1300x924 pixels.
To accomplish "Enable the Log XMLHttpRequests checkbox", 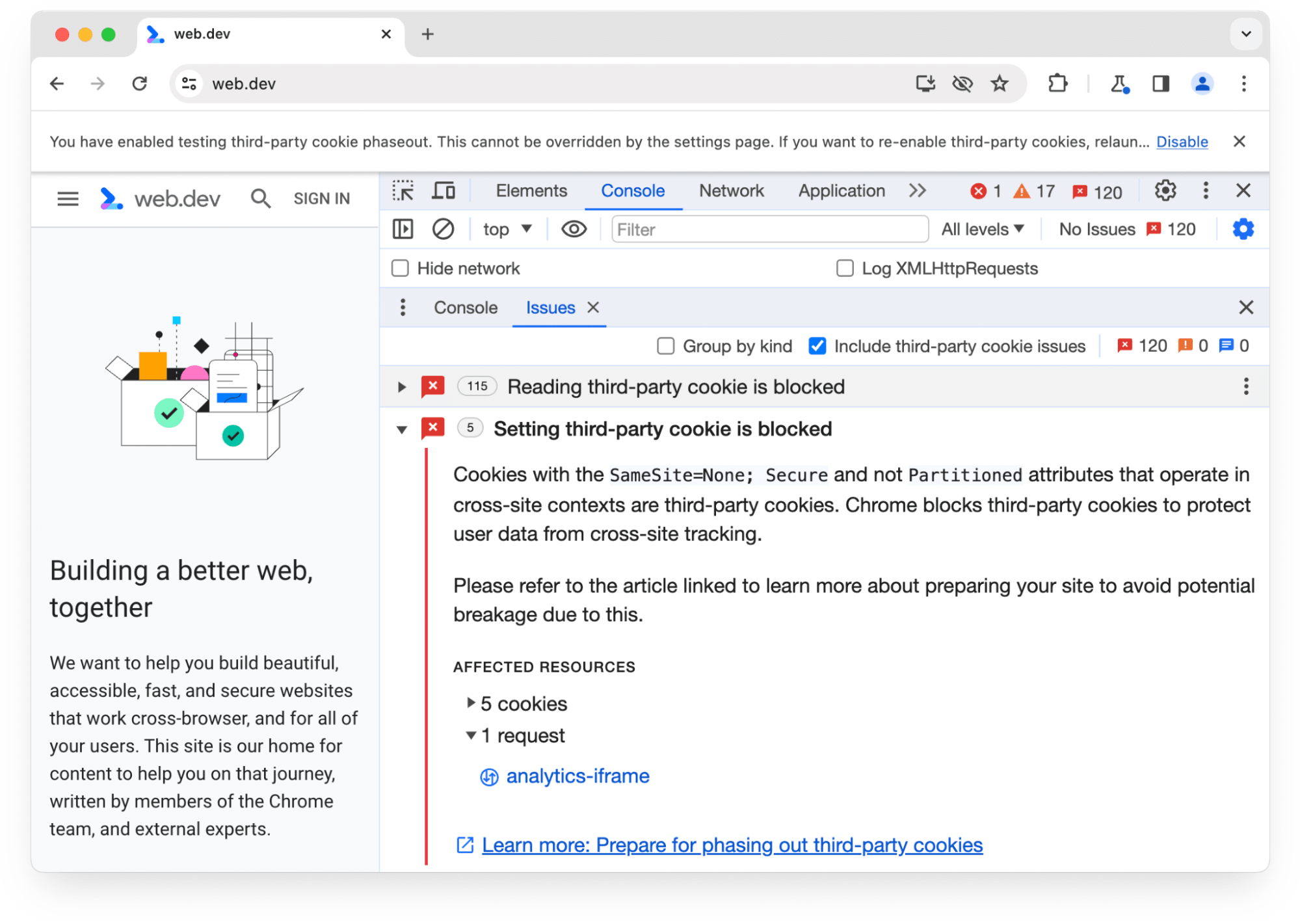I will pos(844,268).
